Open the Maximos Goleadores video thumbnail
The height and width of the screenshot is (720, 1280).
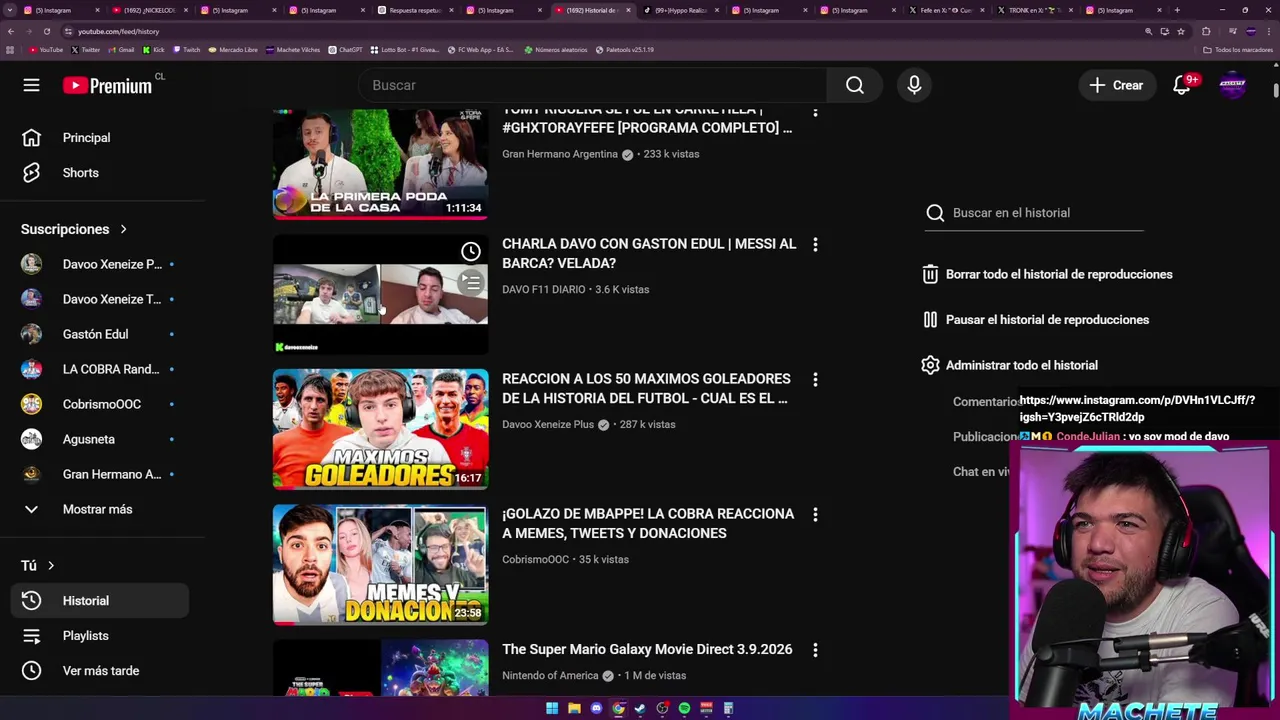point(380,429)
